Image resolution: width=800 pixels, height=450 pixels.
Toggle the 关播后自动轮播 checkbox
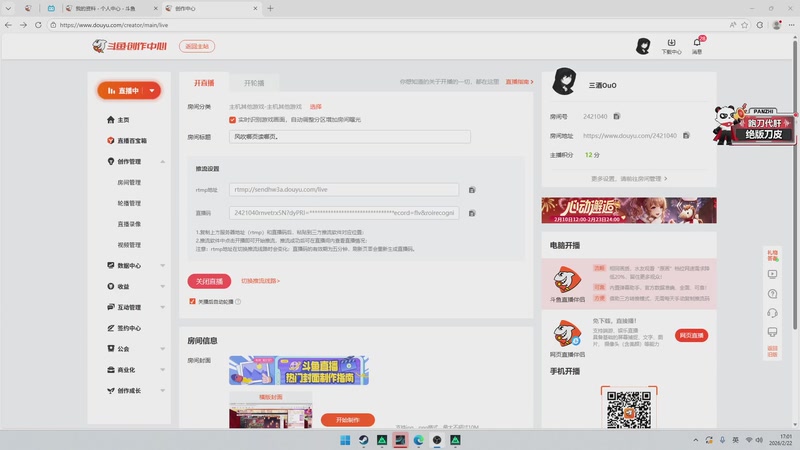[x=192, y=302]
